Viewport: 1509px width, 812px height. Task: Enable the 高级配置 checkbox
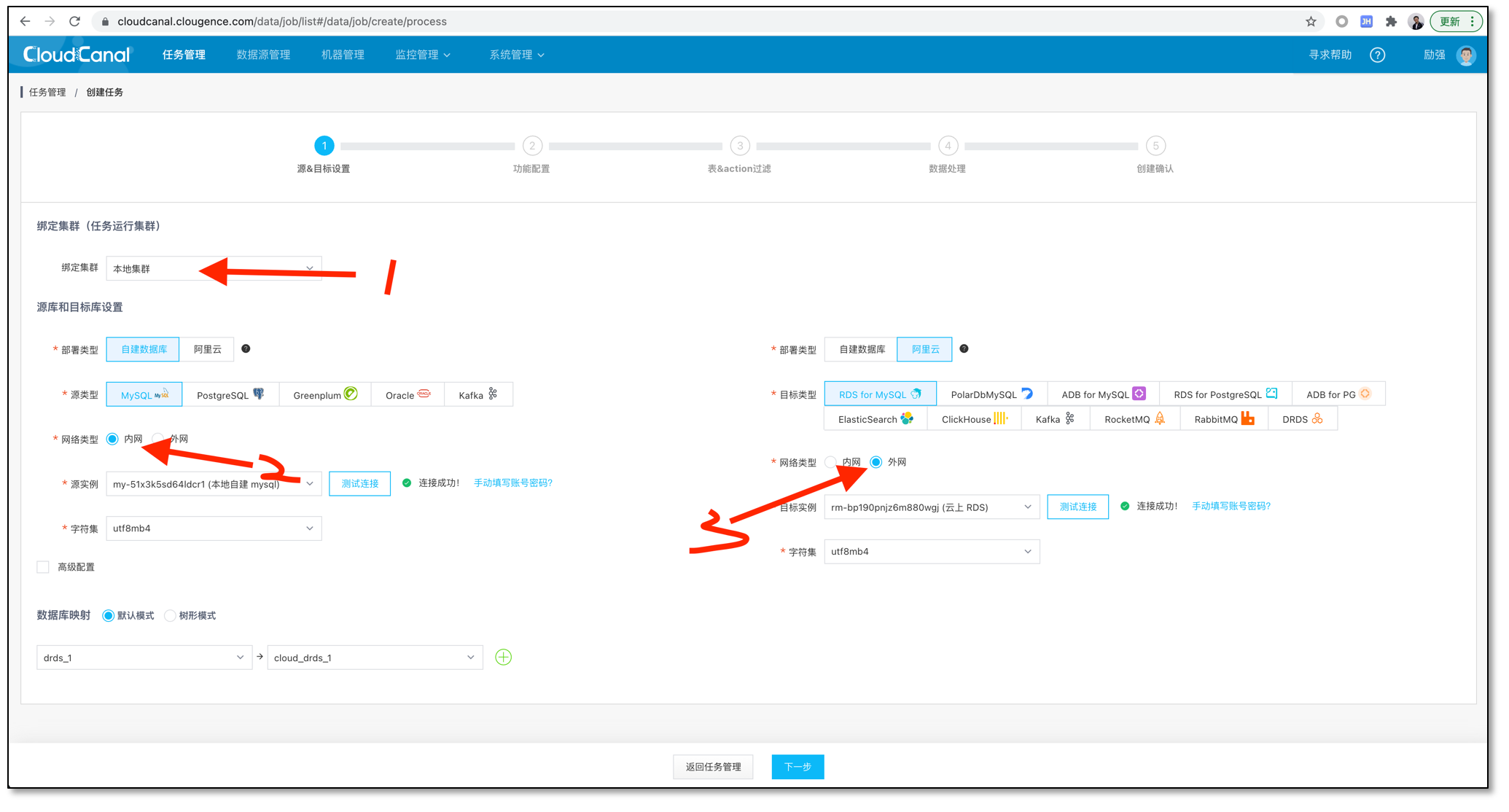click(x=43, y=567)
